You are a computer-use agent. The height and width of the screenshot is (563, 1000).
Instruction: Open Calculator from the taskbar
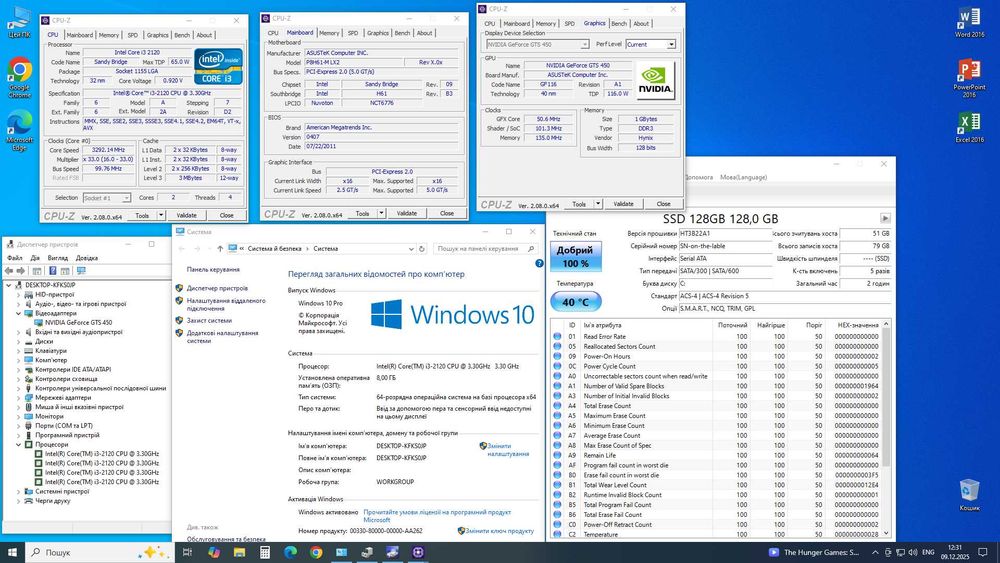265,552
